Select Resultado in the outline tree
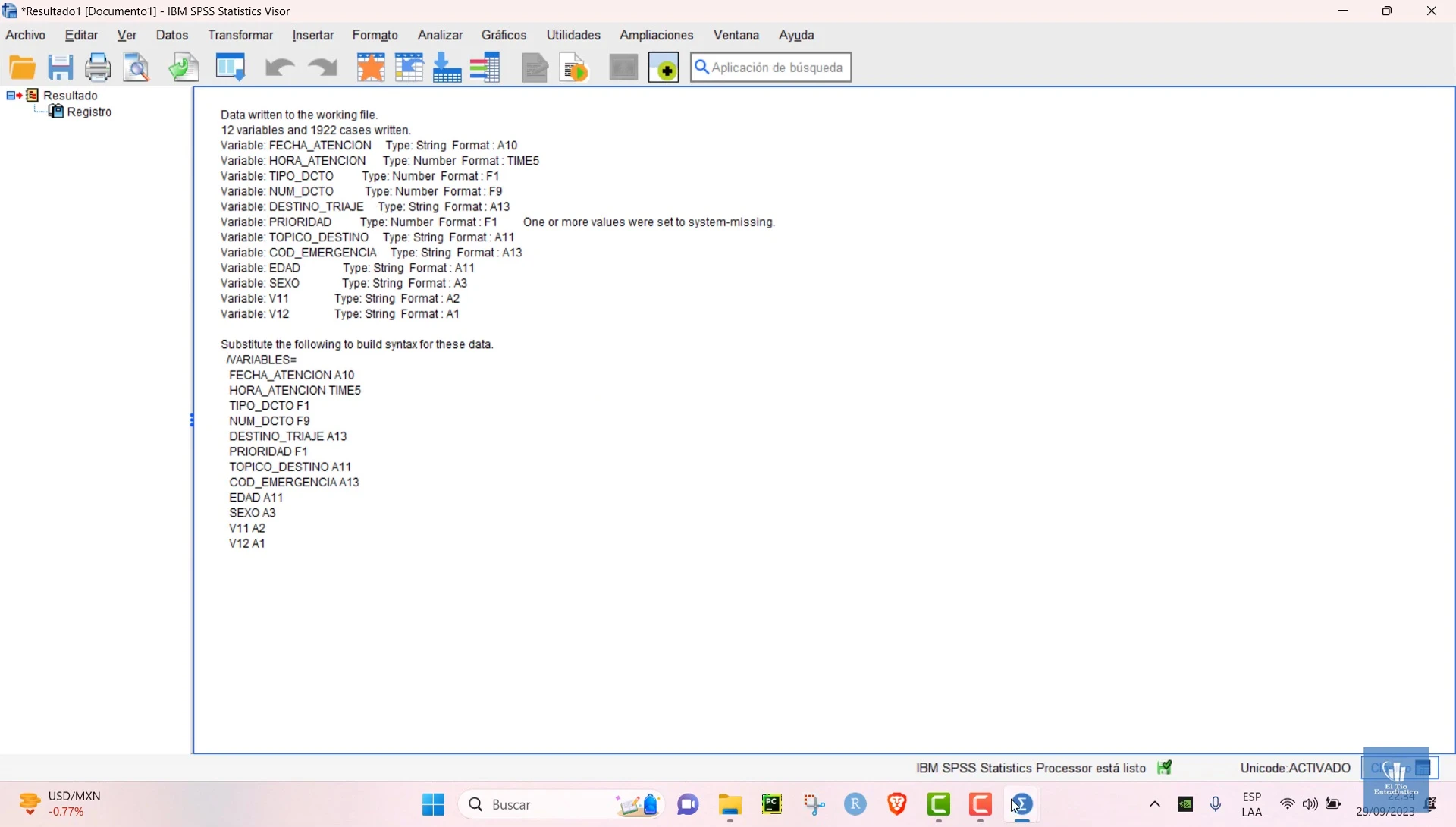The image size is (1456, 827). point(71,96)
